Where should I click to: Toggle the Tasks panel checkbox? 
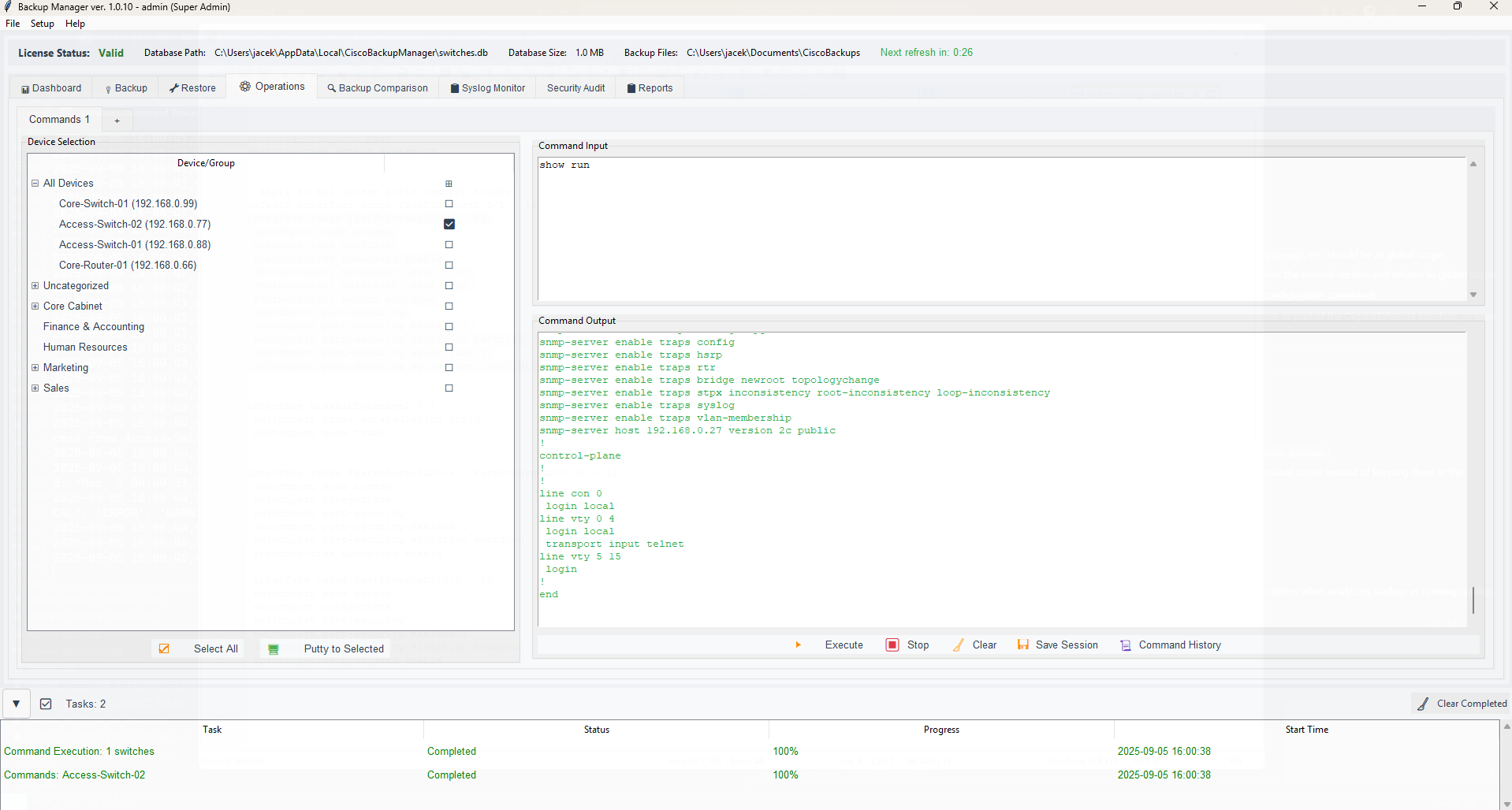(x=46, y=704)
